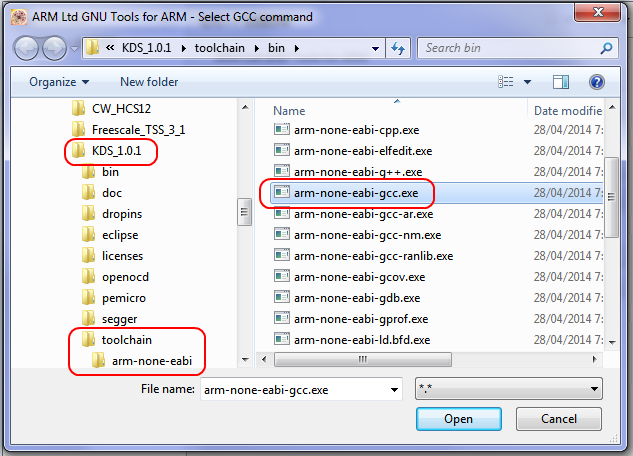Viewport: 633px width, 456px height.
Task: Click toolchain in the address breadcrumb
Action: point(220,48)
